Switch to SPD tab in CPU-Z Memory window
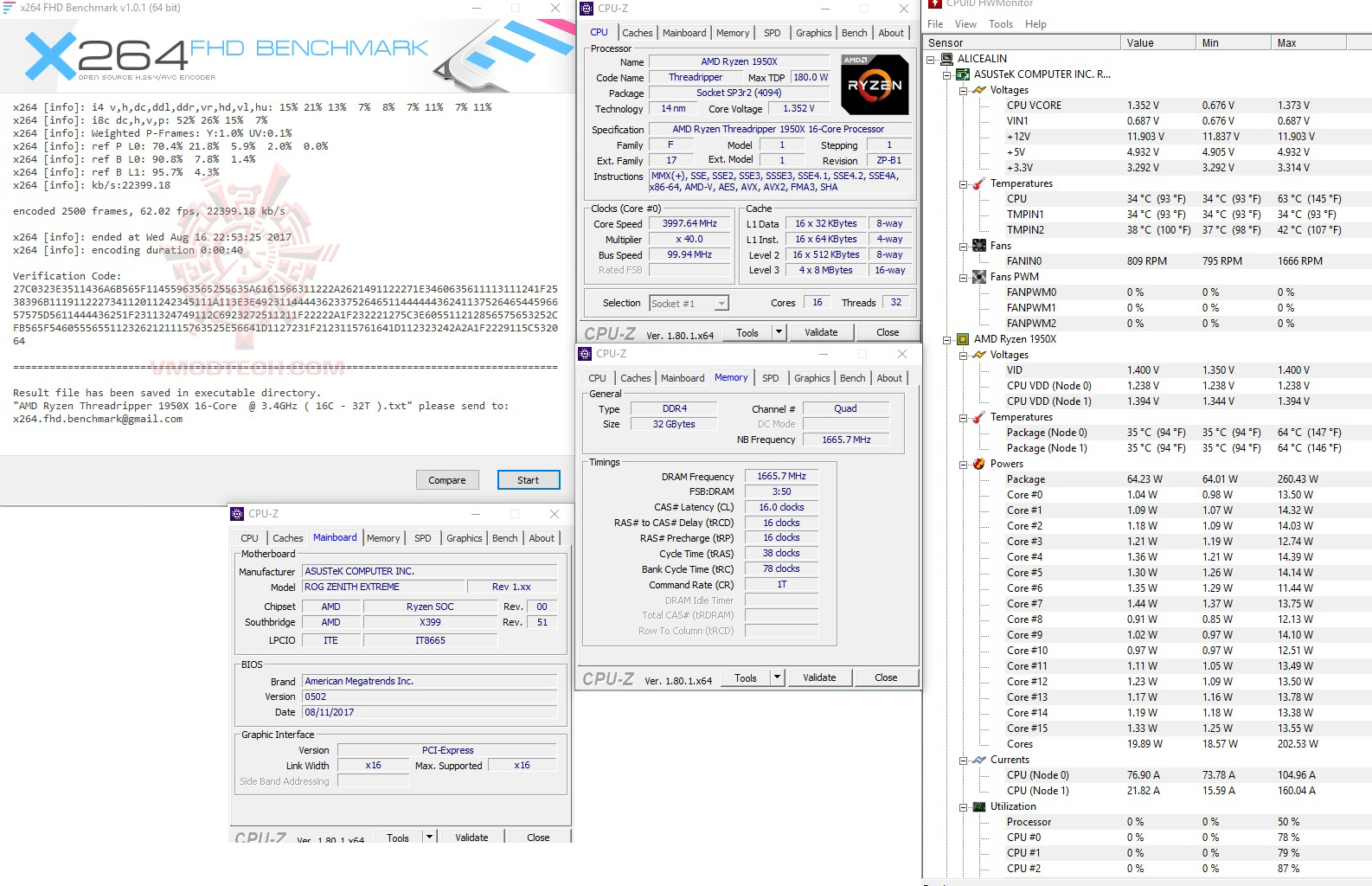The height and width of the screenshot is (886, 1372). [770, 378]
